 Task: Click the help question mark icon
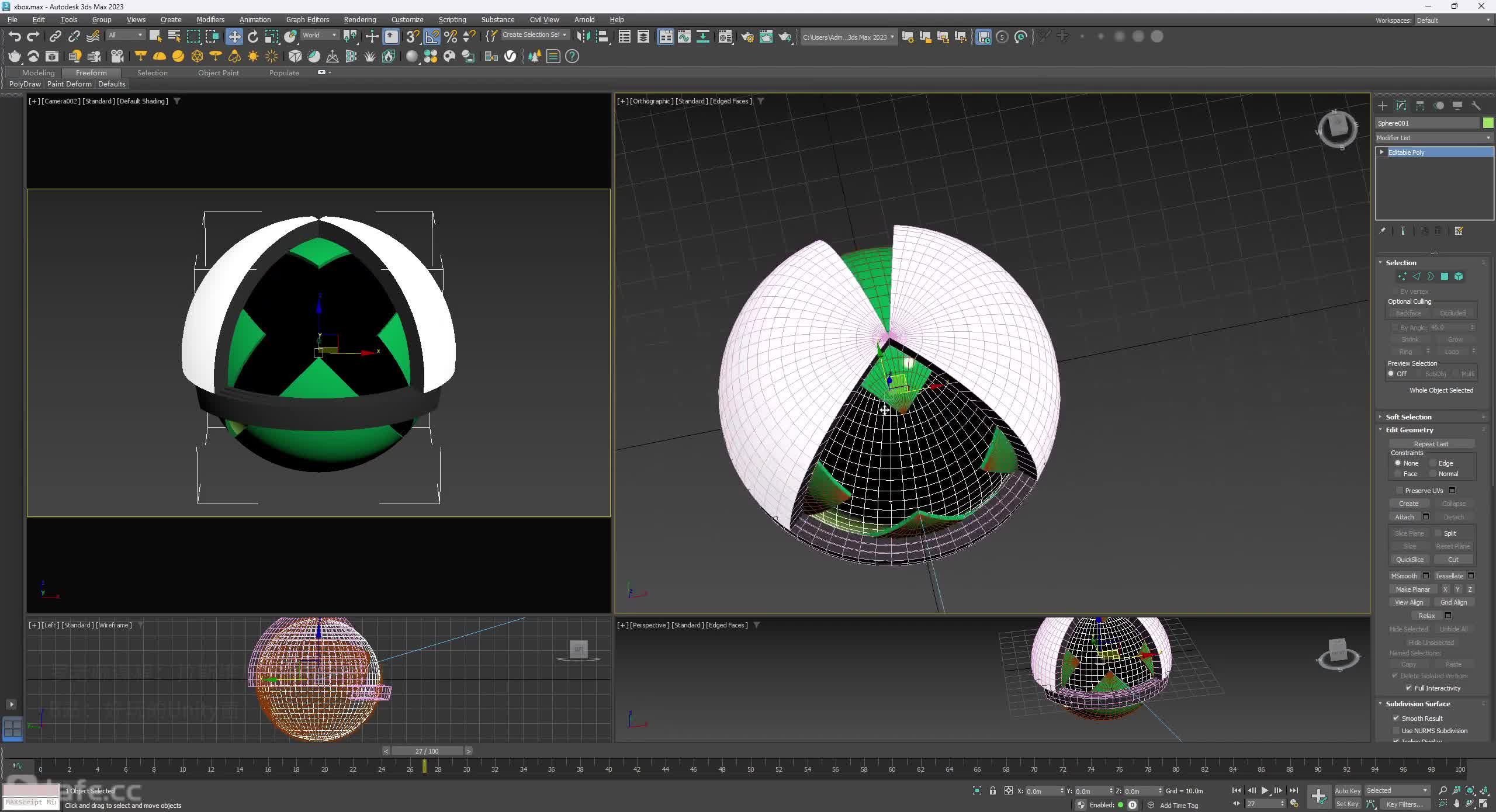pyautogui.click(x=572, y=56)
